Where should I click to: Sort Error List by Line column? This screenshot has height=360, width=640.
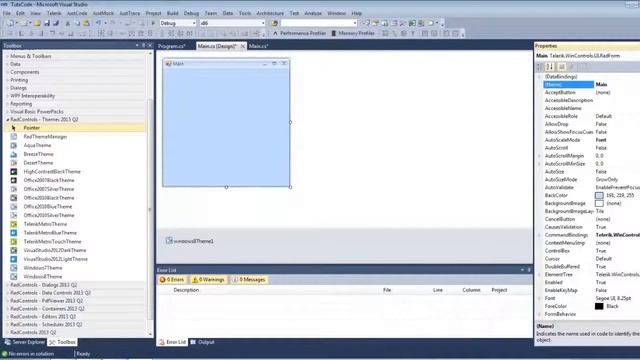tap(438, 290)
